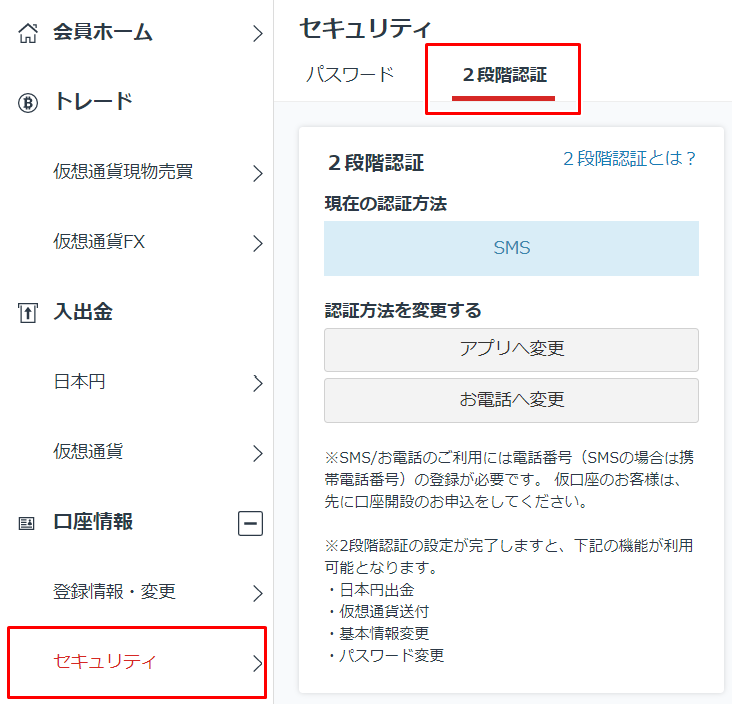The width and height of the screenshot is (732, 704).
Task: Click the bitcoin icon beside トレード
Action: pos(28,103)
